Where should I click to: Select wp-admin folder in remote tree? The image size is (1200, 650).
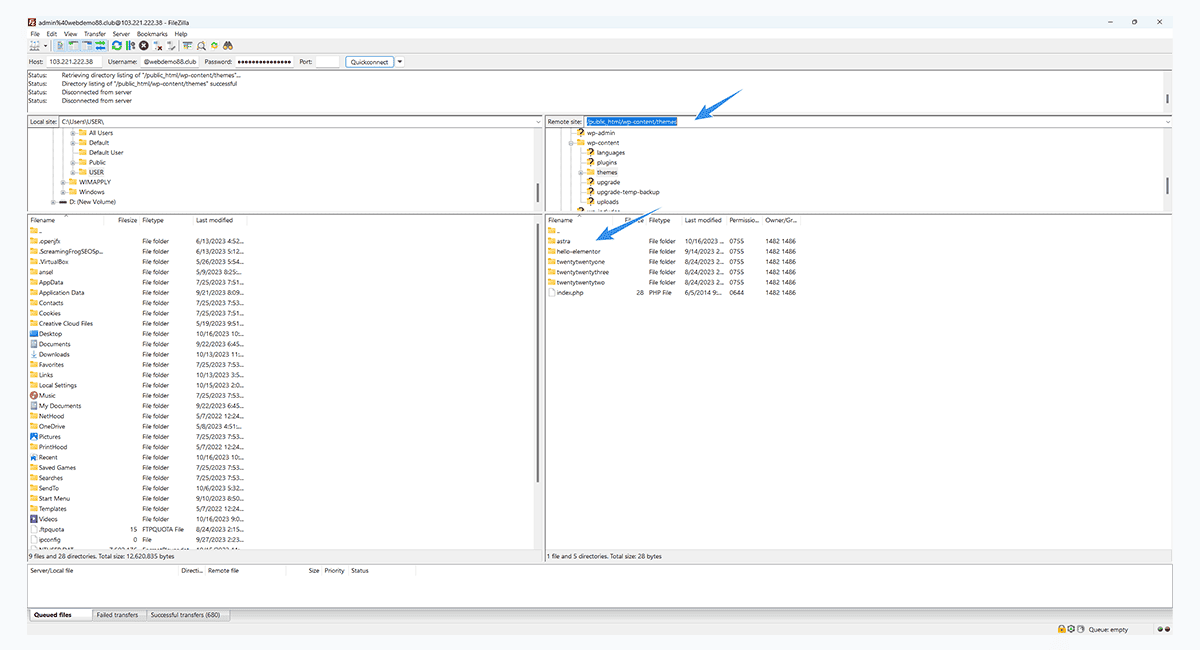click(x=601, y=132)
